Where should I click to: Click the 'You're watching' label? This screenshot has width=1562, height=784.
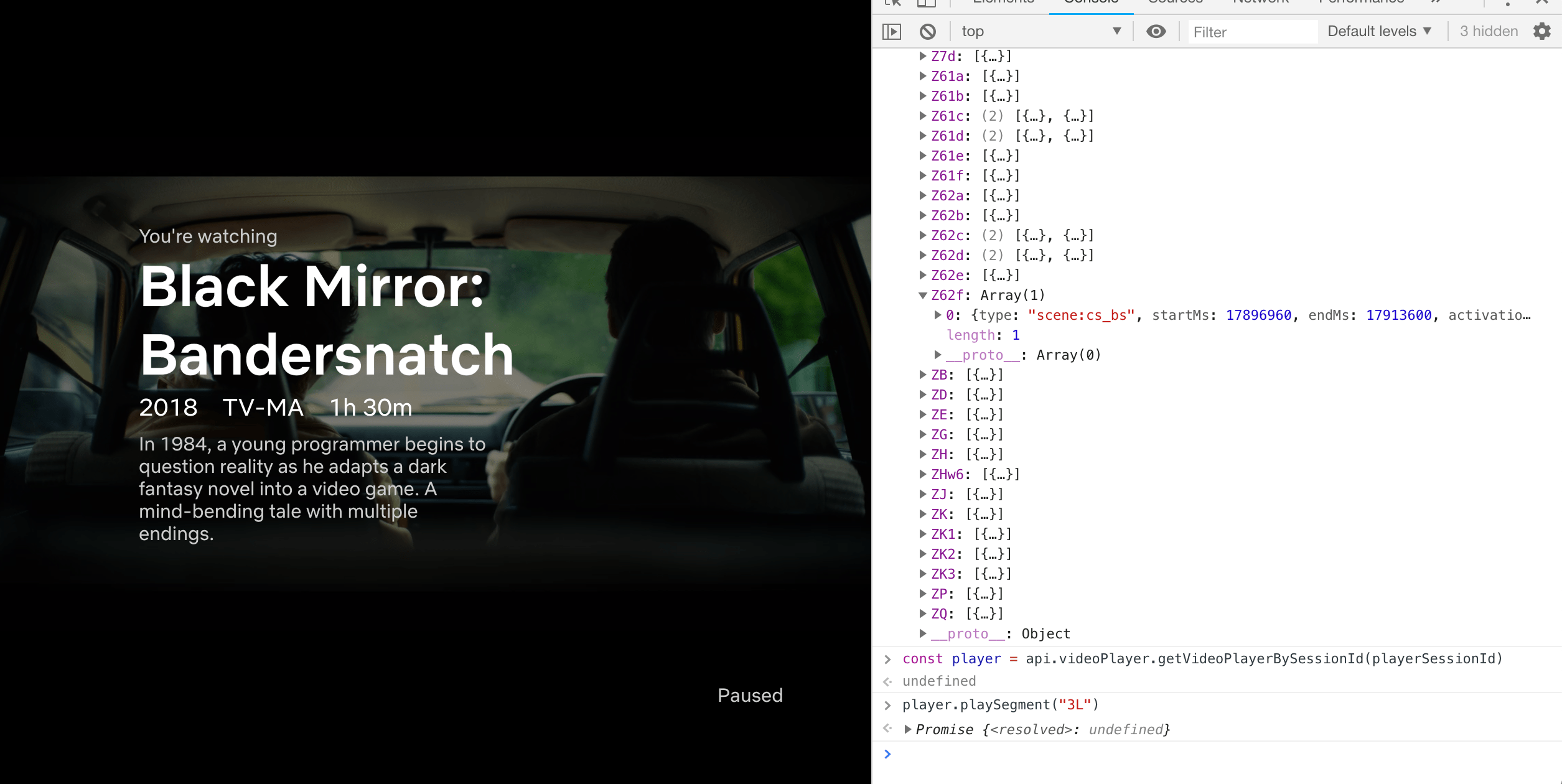pyautogui.click(x=208, y=236)
